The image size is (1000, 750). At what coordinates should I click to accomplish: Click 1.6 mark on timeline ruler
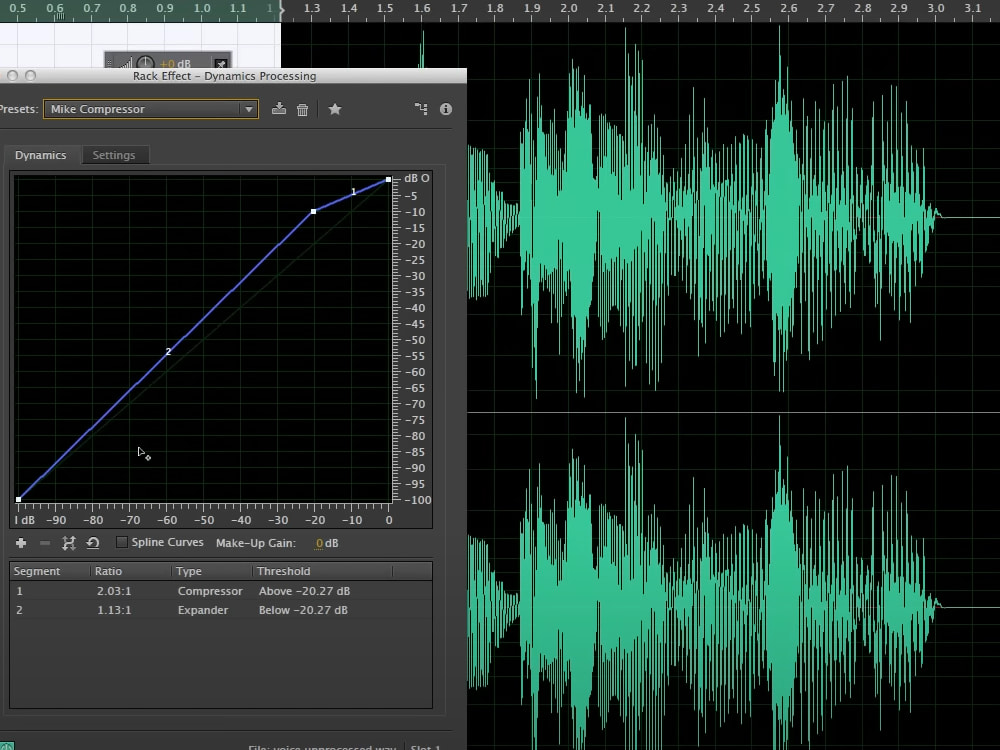pyautogui.click(x=422, y=8)
